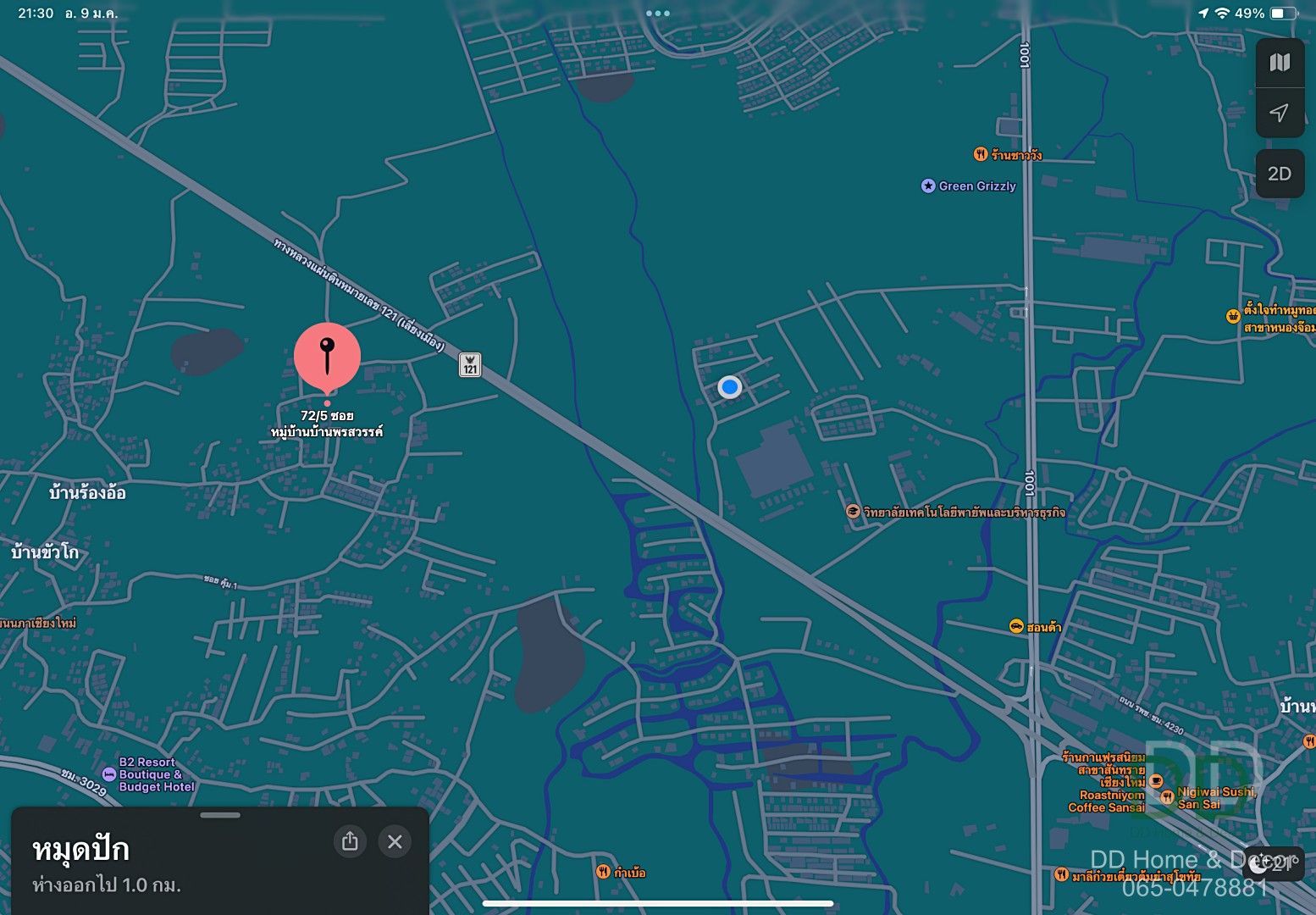This screenshot has width=1316, height=915.
Task: Close the dropped pin card
Action: (x=395, y=841)
